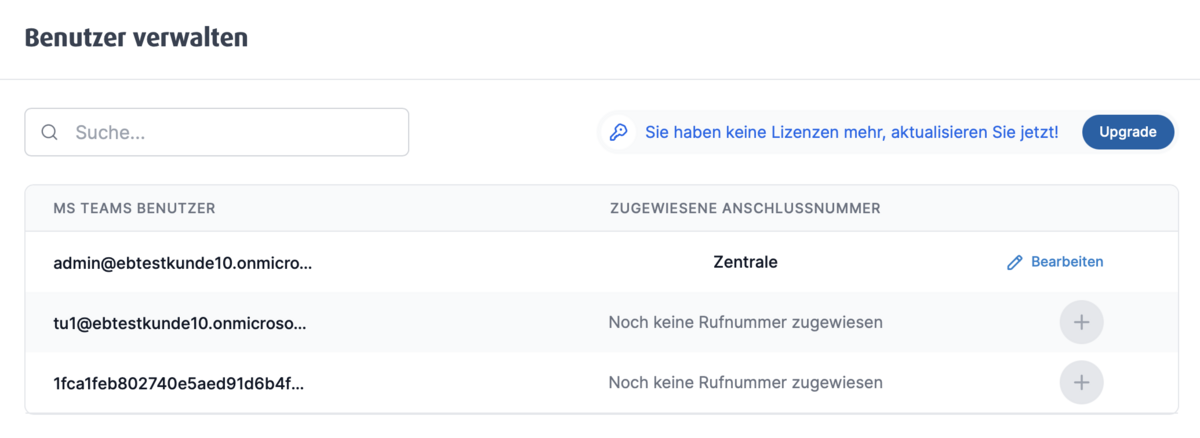1200x438 pixels.
Task: Add number for tu1@ebtestkunde10 user via plus
Action: [x=1081, y=322]
